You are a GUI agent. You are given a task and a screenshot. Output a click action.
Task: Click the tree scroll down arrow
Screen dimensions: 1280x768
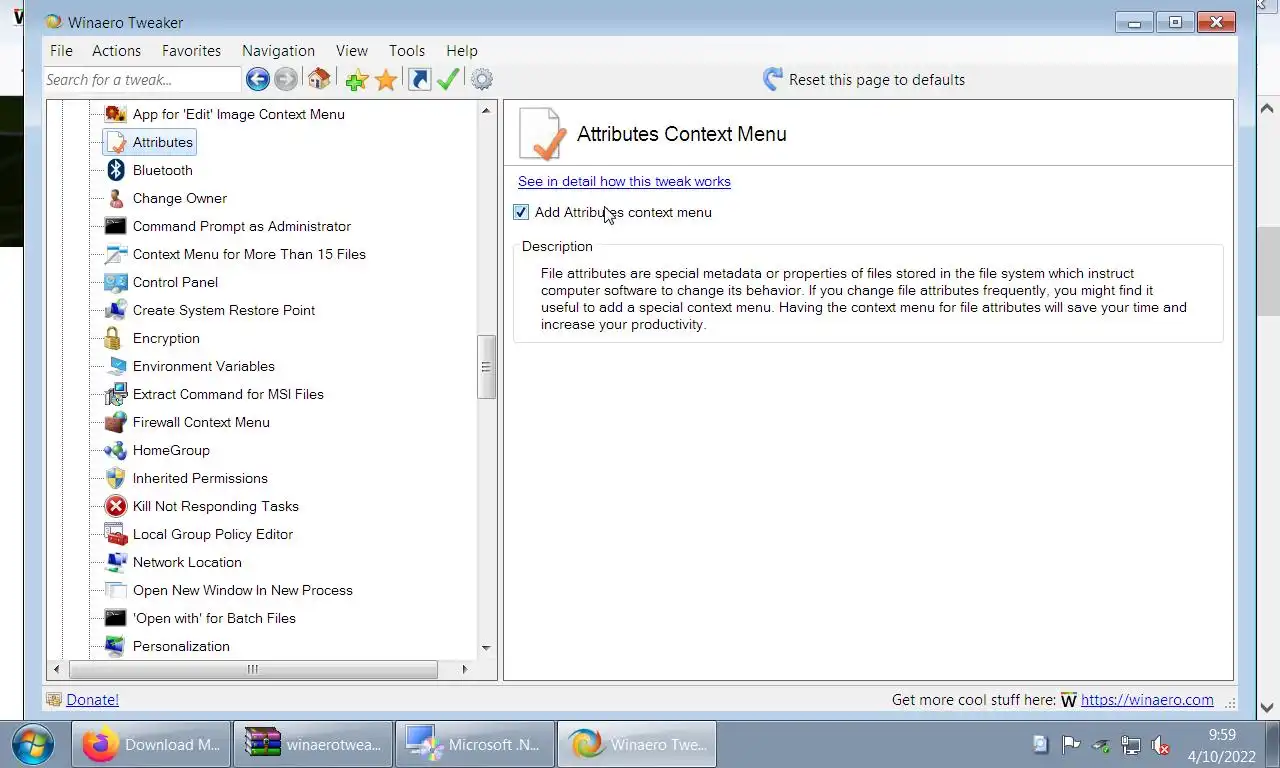(486, 648)
